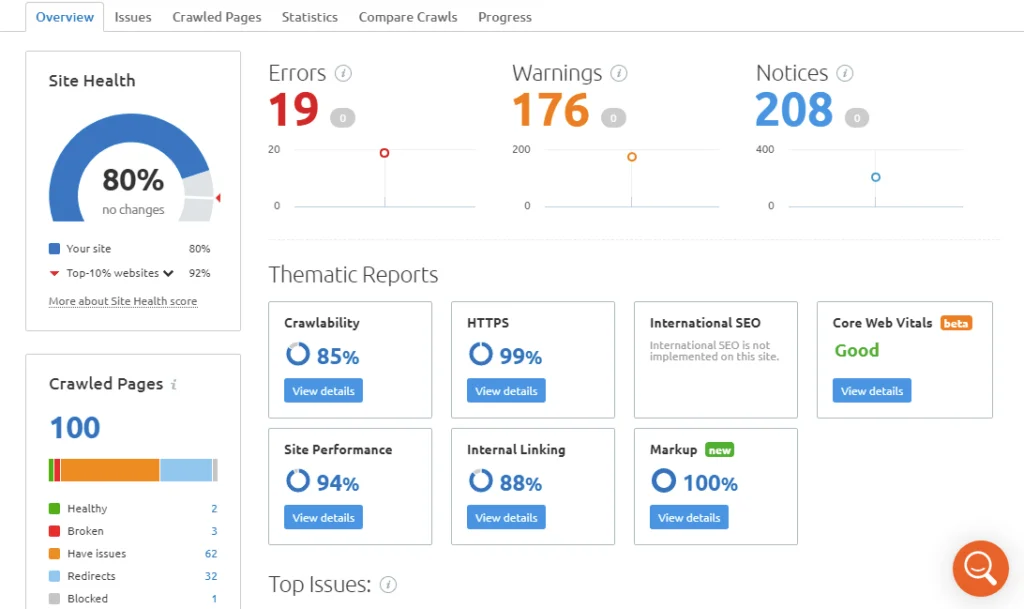Click the orange marker on Warnings trend chart
The image size is (1024, 609).
pyautogui.click(x=631, y=157)
